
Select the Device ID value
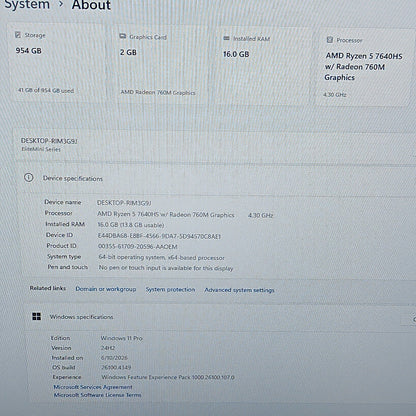(x=159, y=236)
